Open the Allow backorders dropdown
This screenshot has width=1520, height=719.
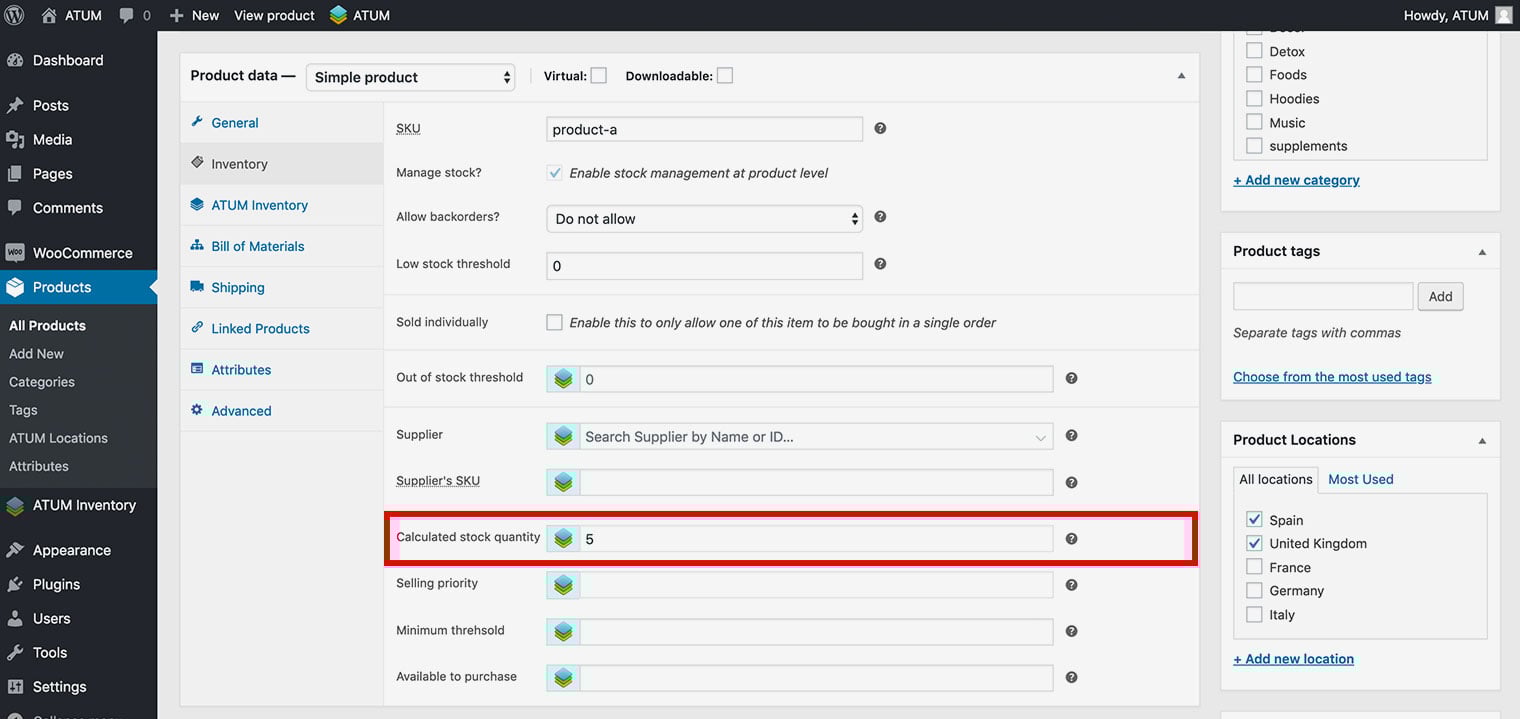(x=704, y=219)
